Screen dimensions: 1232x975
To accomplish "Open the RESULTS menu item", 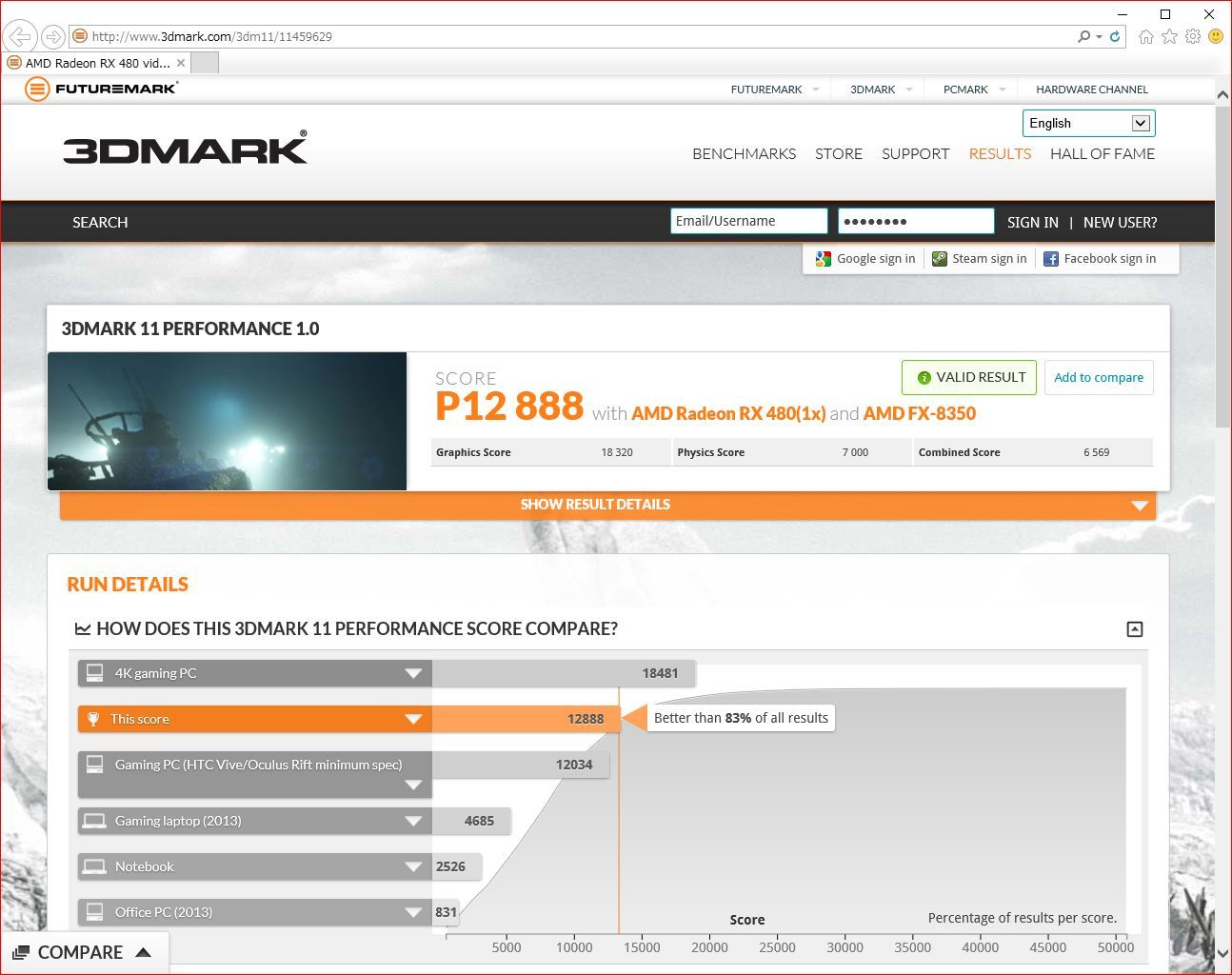I will [1000, 153].
